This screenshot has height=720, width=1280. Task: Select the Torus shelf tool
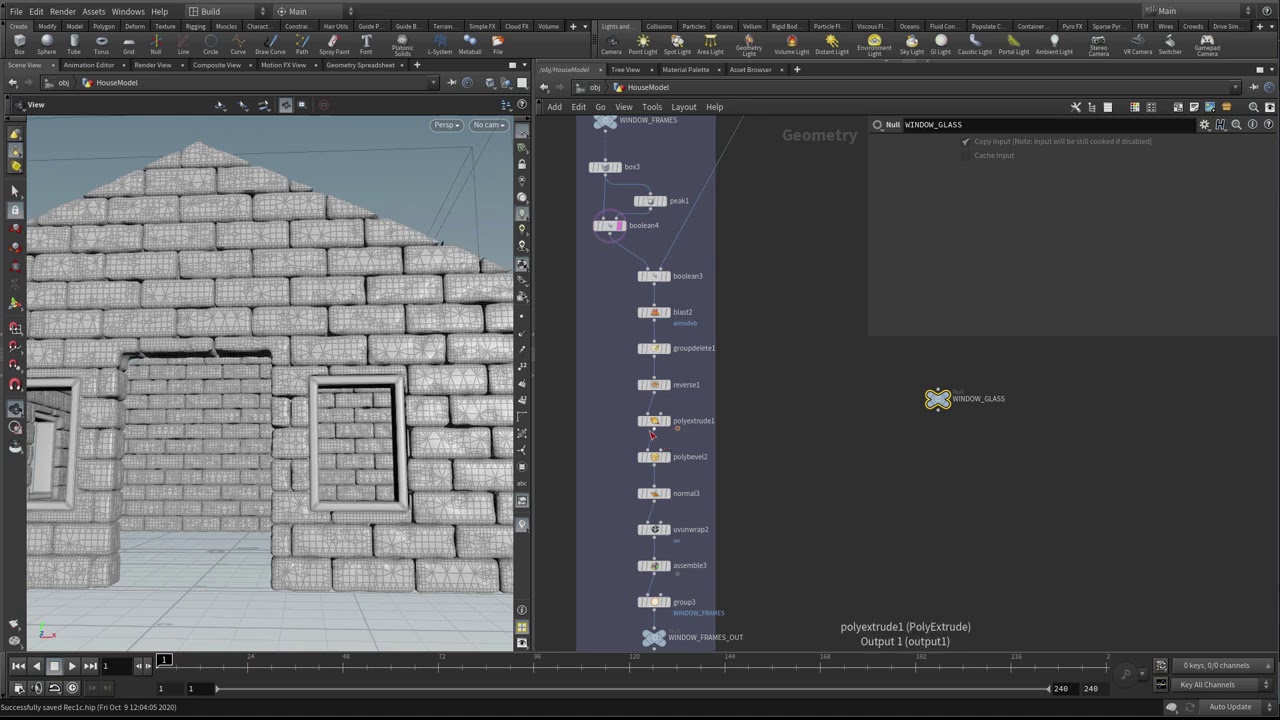pyautogui.click(x=101, y=44)
